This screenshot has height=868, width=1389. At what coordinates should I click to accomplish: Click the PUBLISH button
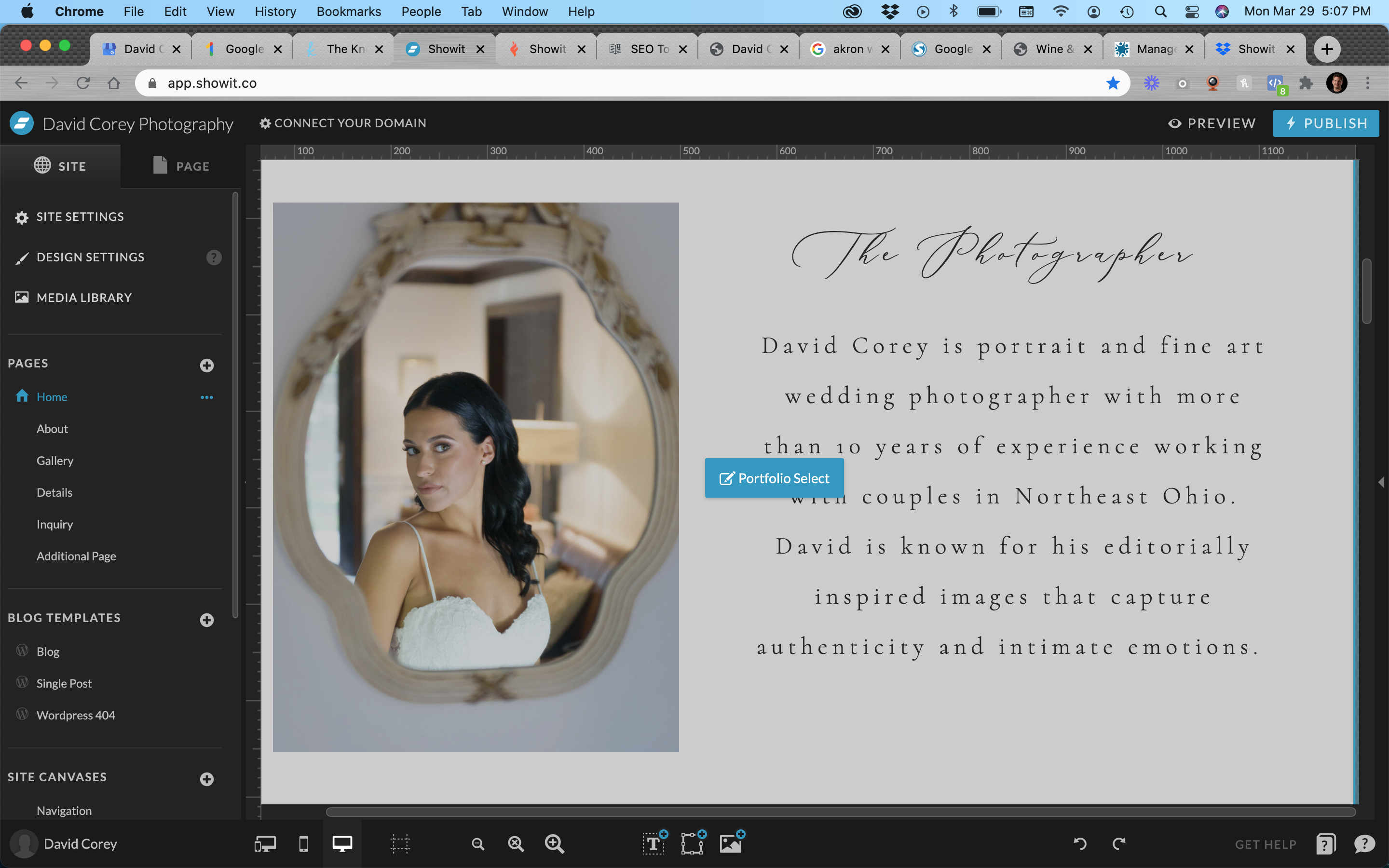1325,123
